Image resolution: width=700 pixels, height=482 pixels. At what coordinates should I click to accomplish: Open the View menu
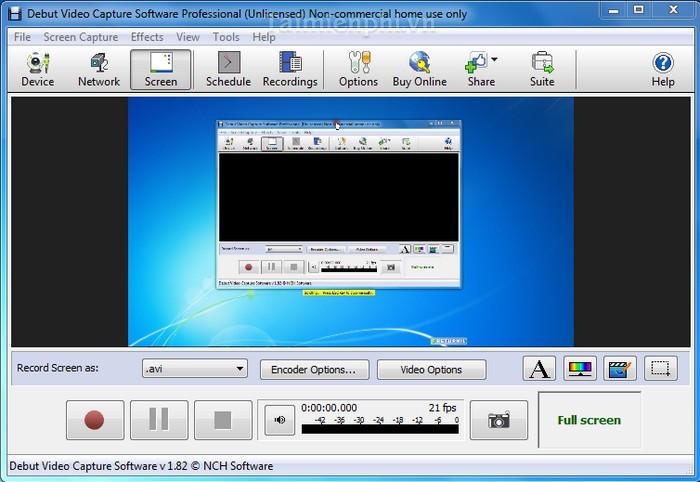click(188, 37)
